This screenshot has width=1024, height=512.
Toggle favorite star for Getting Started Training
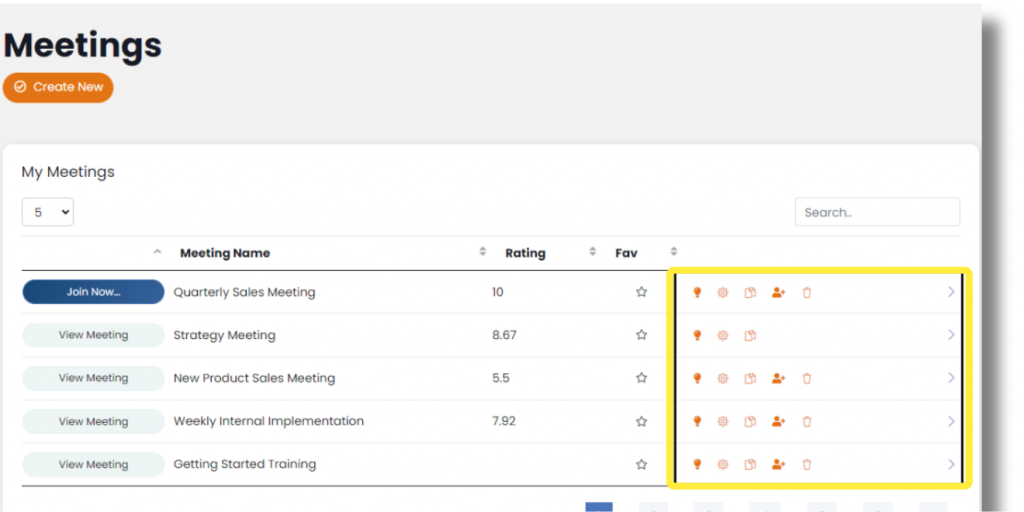(x=642, y=465)
